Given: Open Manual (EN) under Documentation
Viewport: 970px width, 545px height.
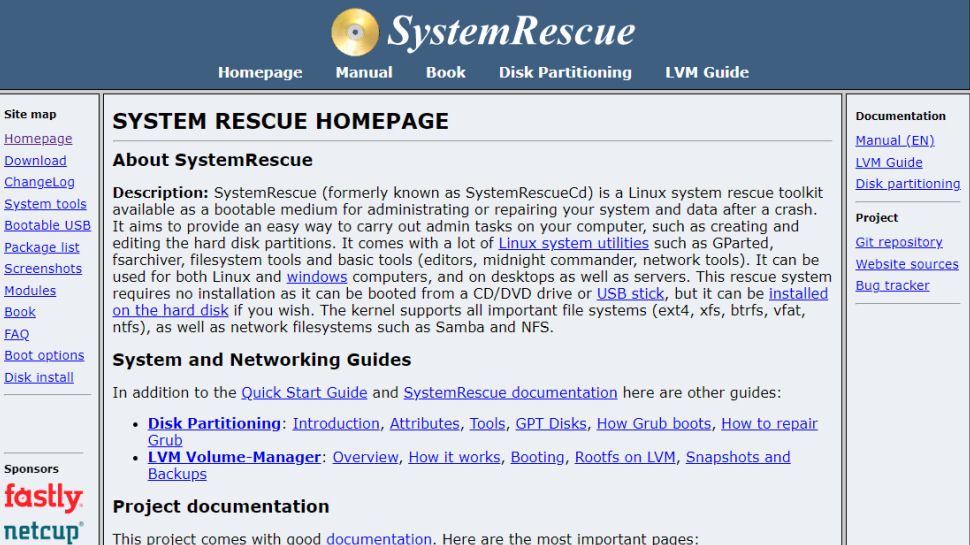Looking at the screenshot, I should point(895,140).
